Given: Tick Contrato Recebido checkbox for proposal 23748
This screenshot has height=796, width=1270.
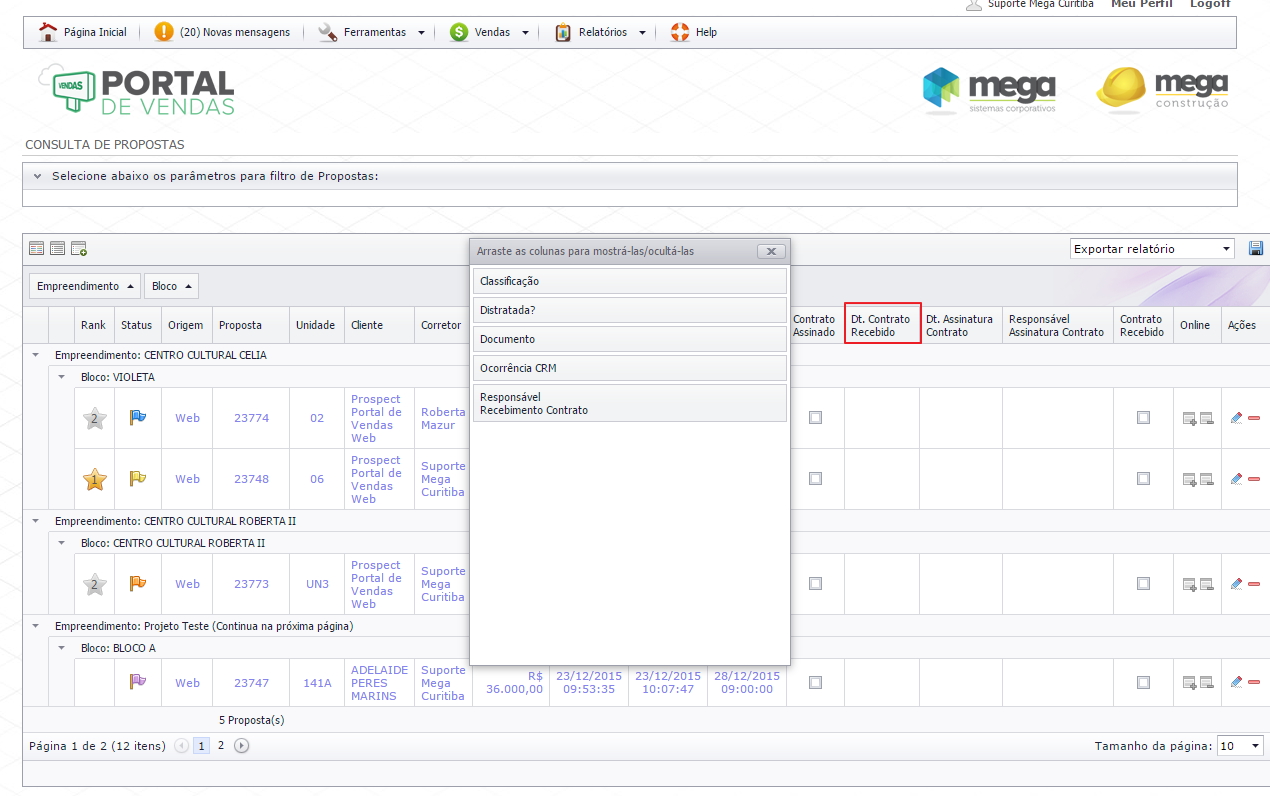Looking at the screenshot, I should point(1143,479).
